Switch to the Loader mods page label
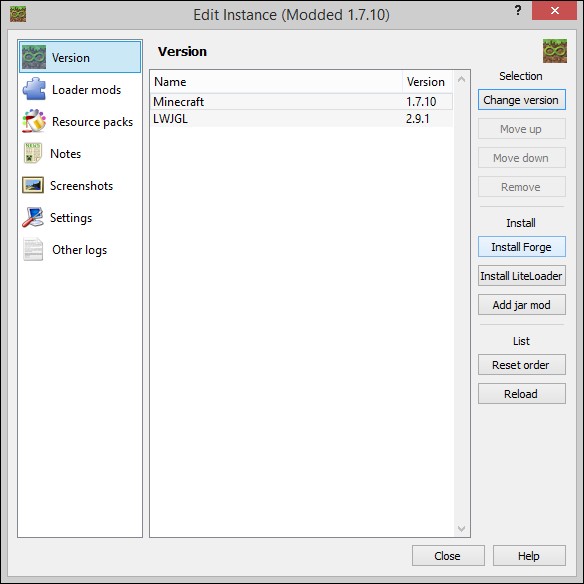The width and height of the screenshot is (584, 584). (86, 90)
